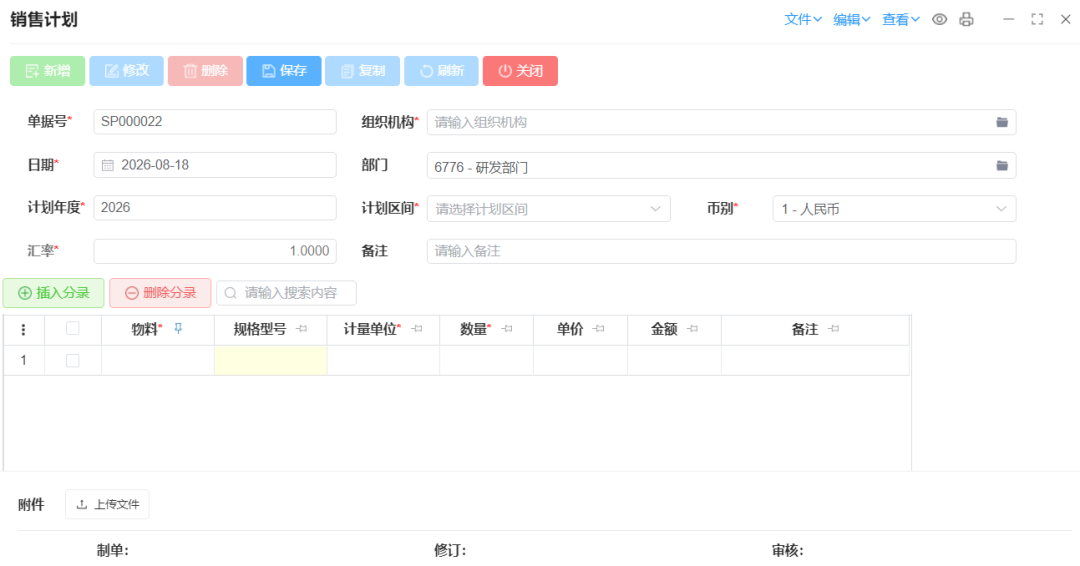Click the 单价 cell in row 1

[581, 360]
